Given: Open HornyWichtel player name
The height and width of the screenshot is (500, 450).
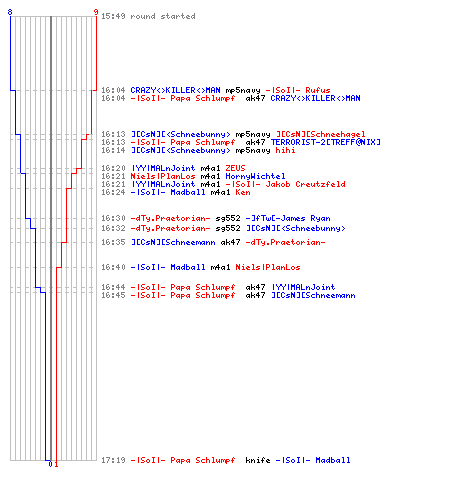Looking at the screenshot, I should point(255,176).
